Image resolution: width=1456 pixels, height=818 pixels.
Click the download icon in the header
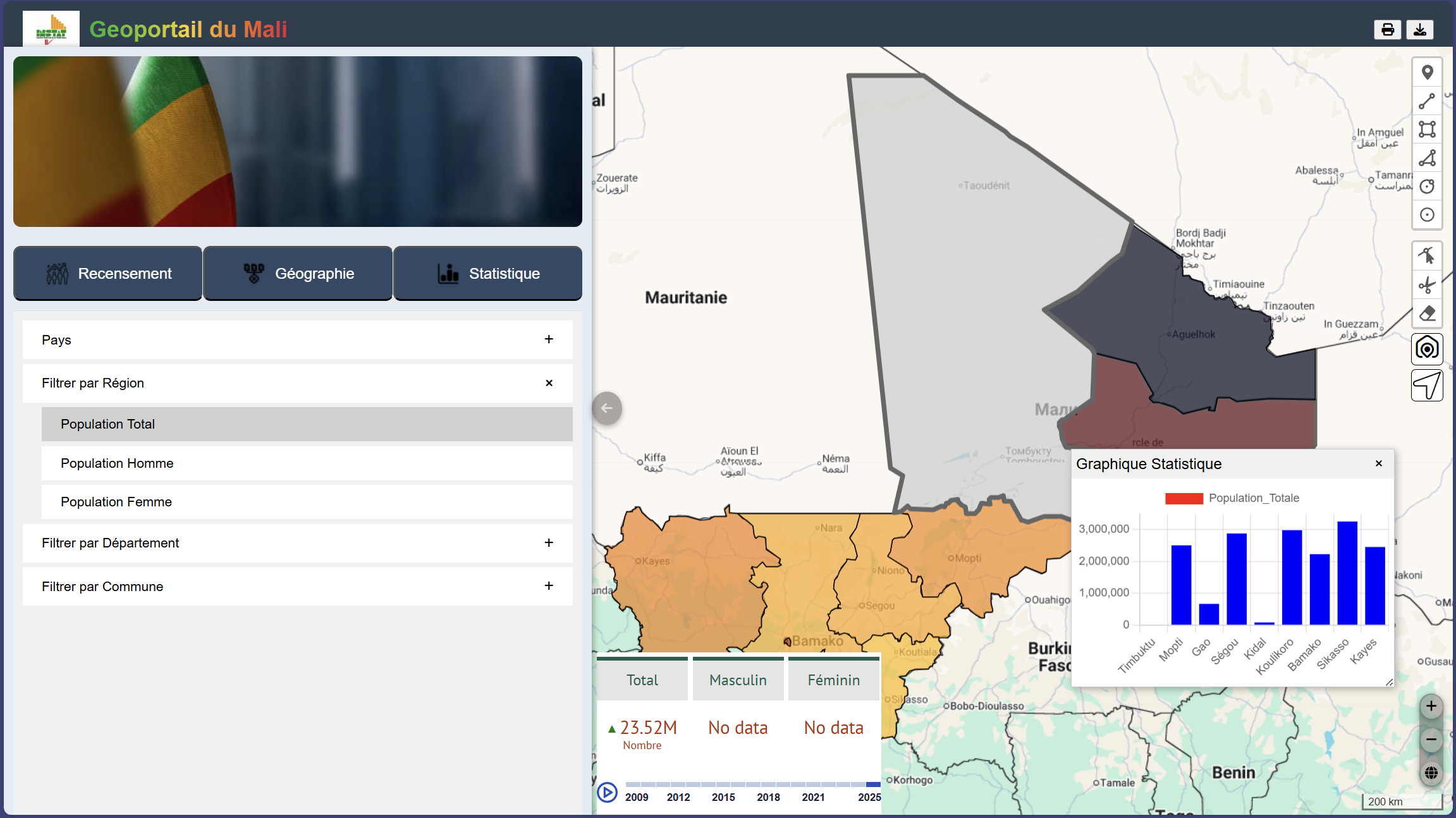pos(1420,29)
